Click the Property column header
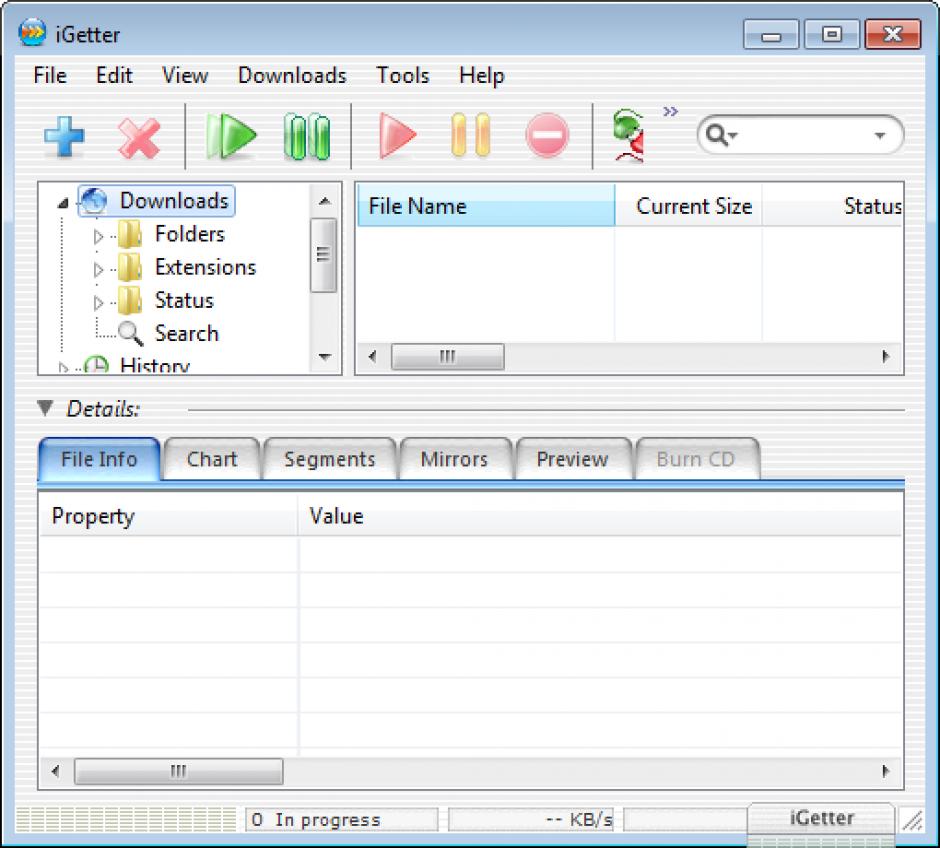Image resolution: width=940 pixels, height=848 pixels. (168, 515)
